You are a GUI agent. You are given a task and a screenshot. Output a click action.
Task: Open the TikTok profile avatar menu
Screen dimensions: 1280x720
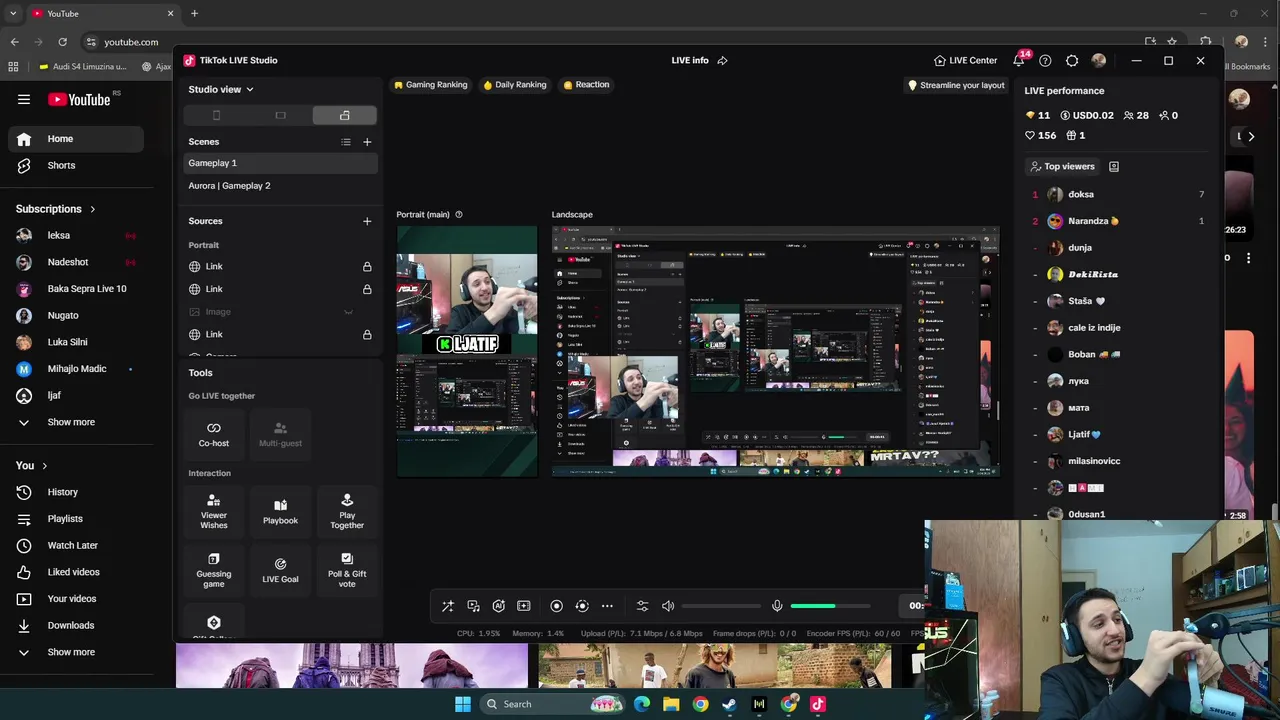click(1099, 60)
